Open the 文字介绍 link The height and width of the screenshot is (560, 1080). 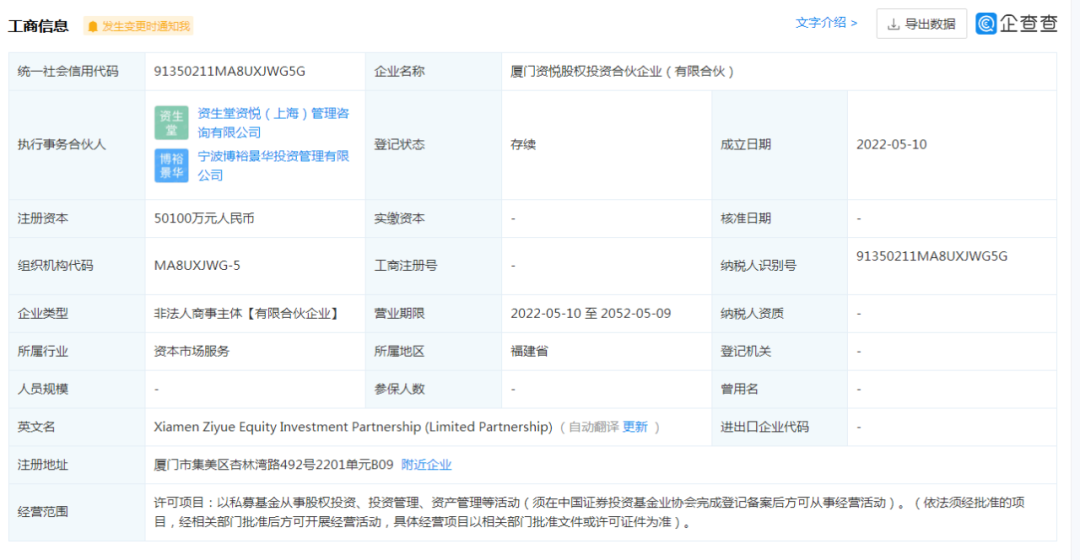point(827,23)
